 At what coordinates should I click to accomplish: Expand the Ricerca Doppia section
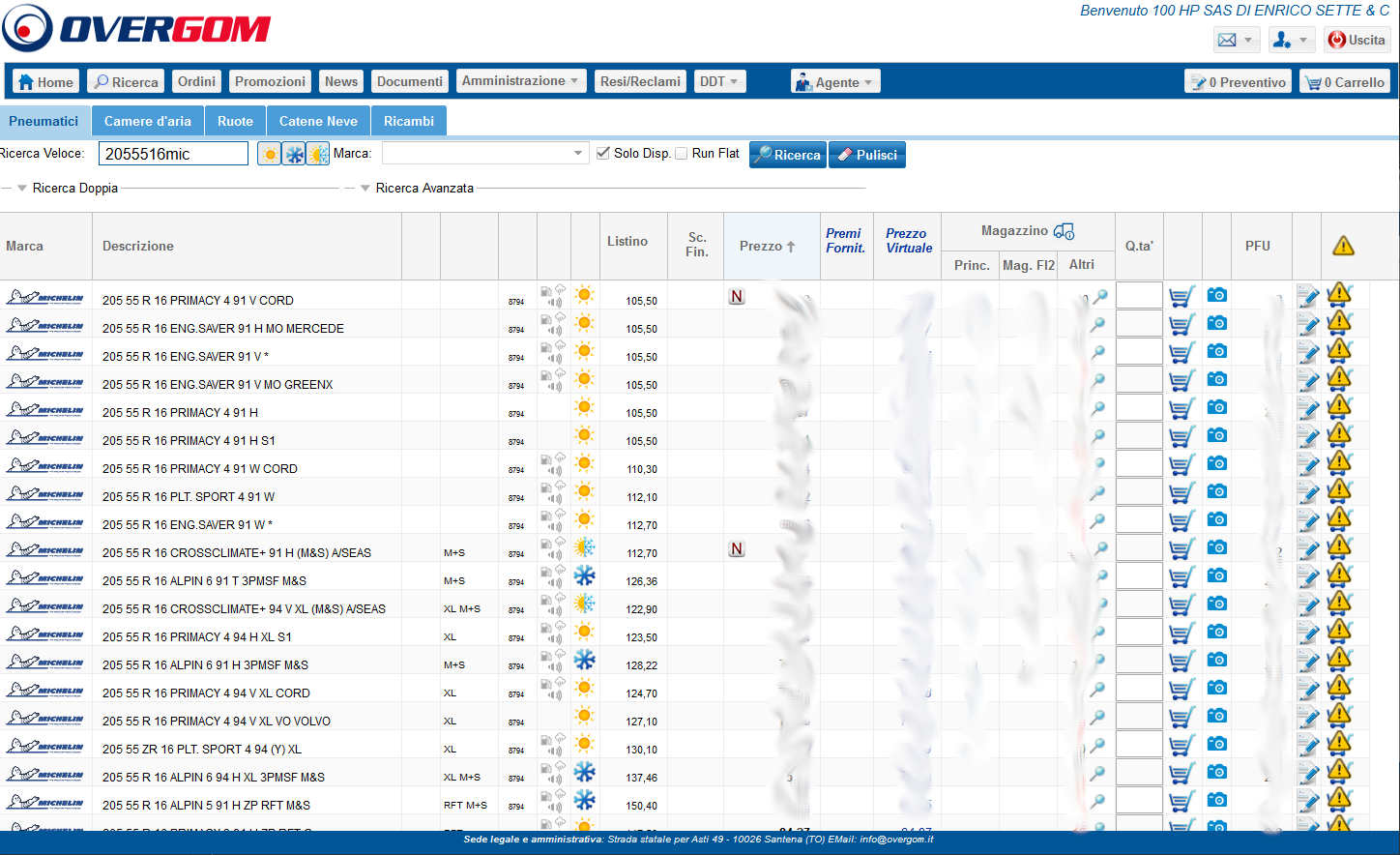pos(67,188)
